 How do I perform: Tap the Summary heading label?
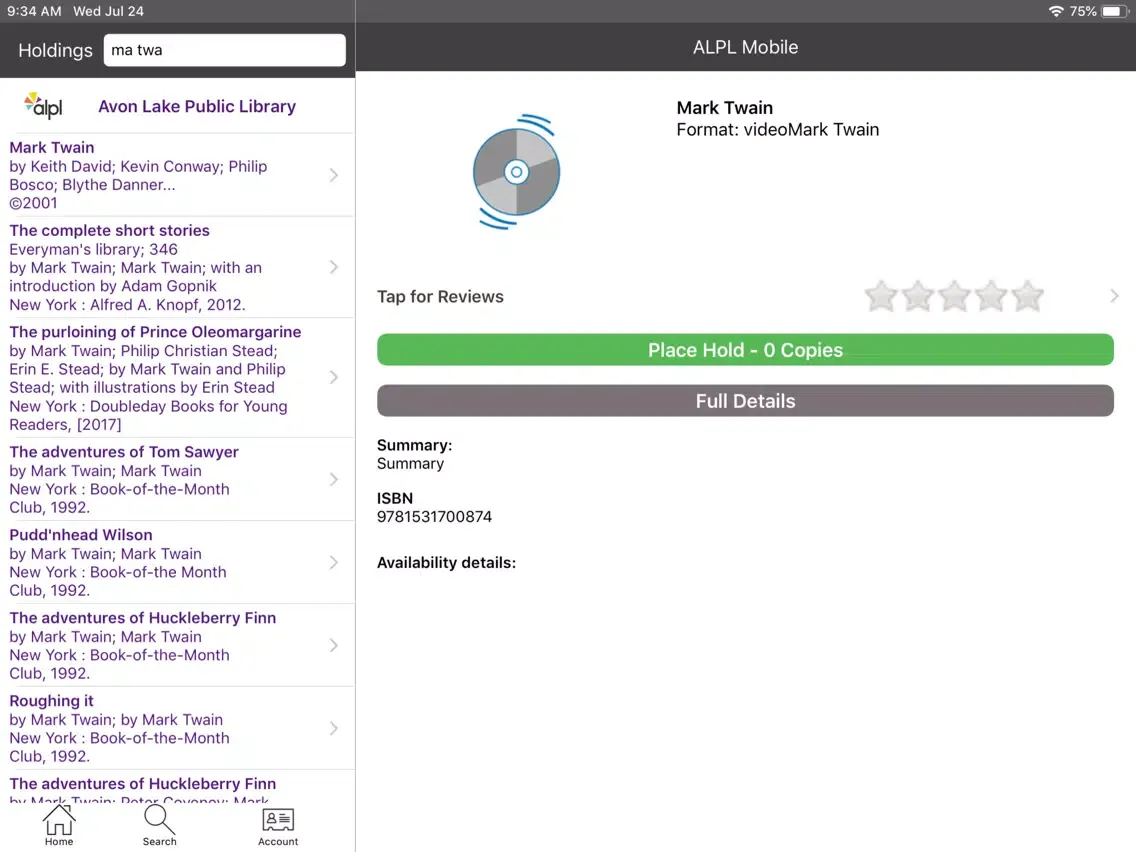tap(414, 445)
